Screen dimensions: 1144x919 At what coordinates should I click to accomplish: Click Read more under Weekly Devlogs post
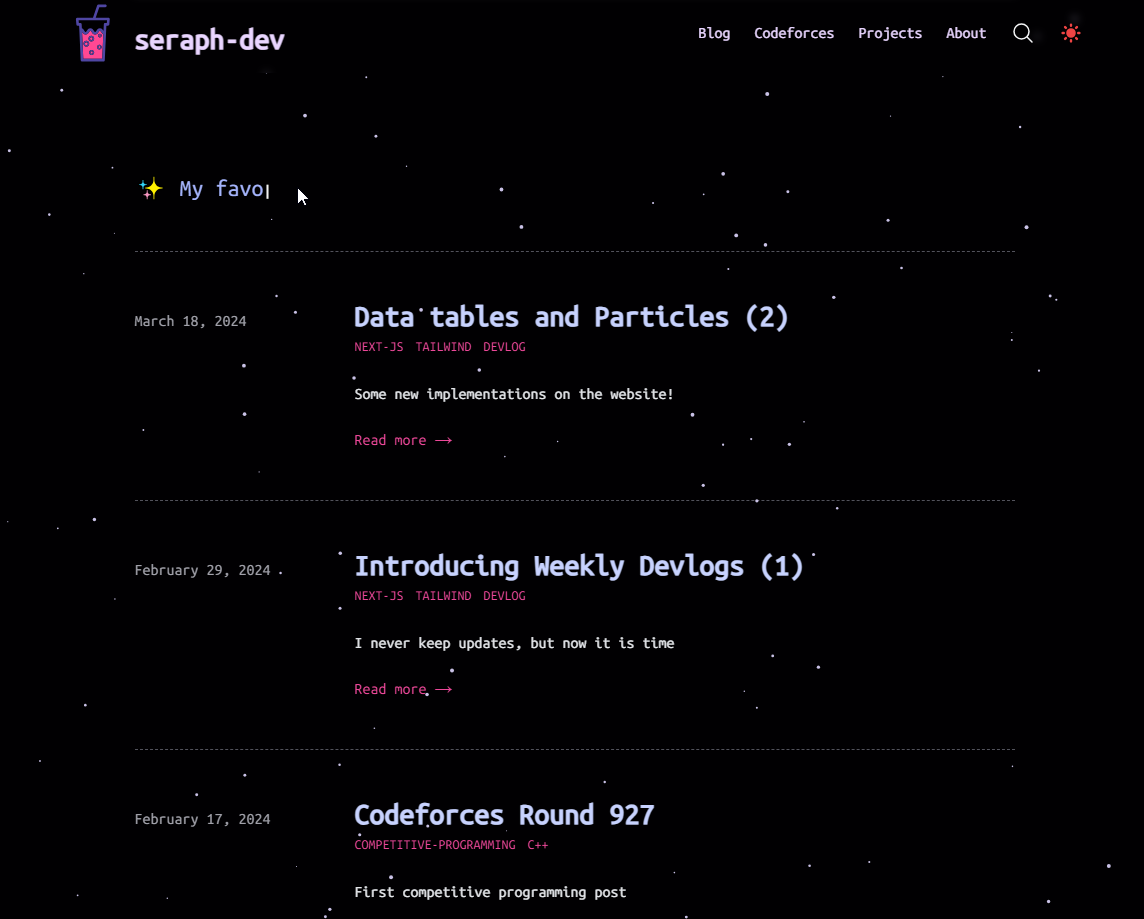pos(402,689)
